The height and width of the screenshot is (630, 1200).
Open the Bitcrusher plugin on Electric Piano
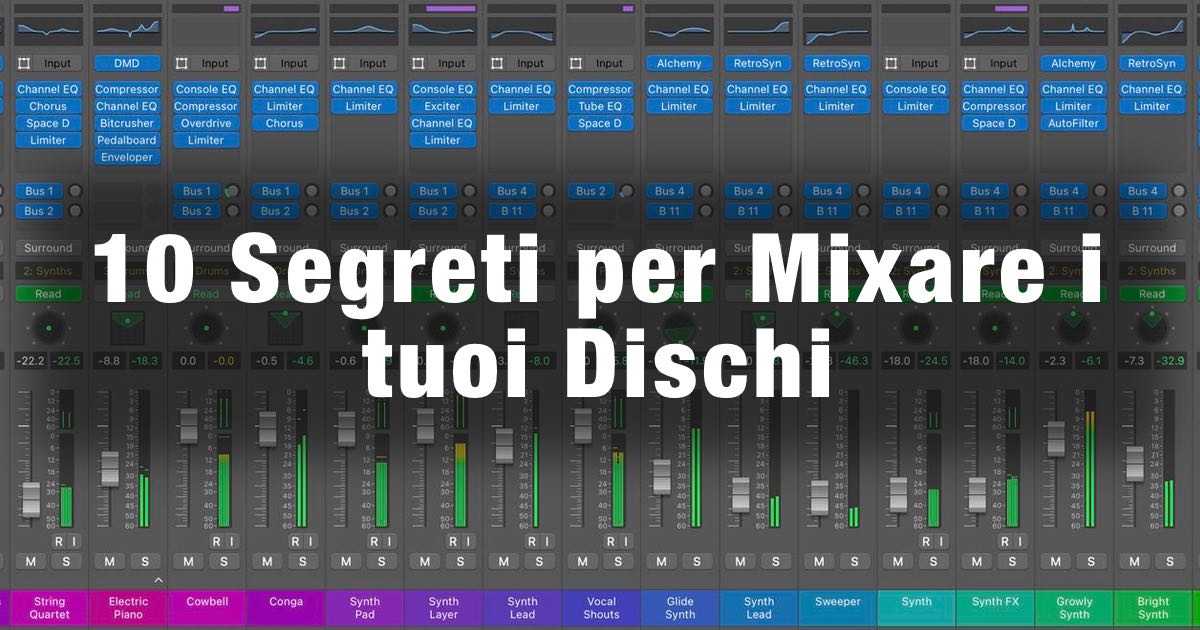(127, 123)
